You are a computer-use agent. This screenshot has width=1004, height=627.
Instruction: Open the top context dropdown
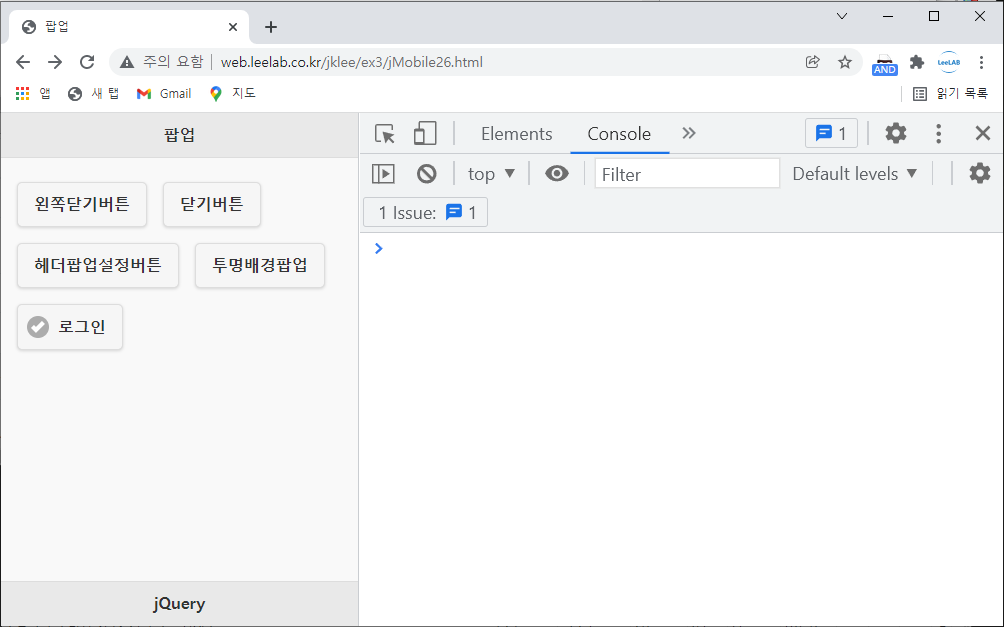[x=491, y=174]
